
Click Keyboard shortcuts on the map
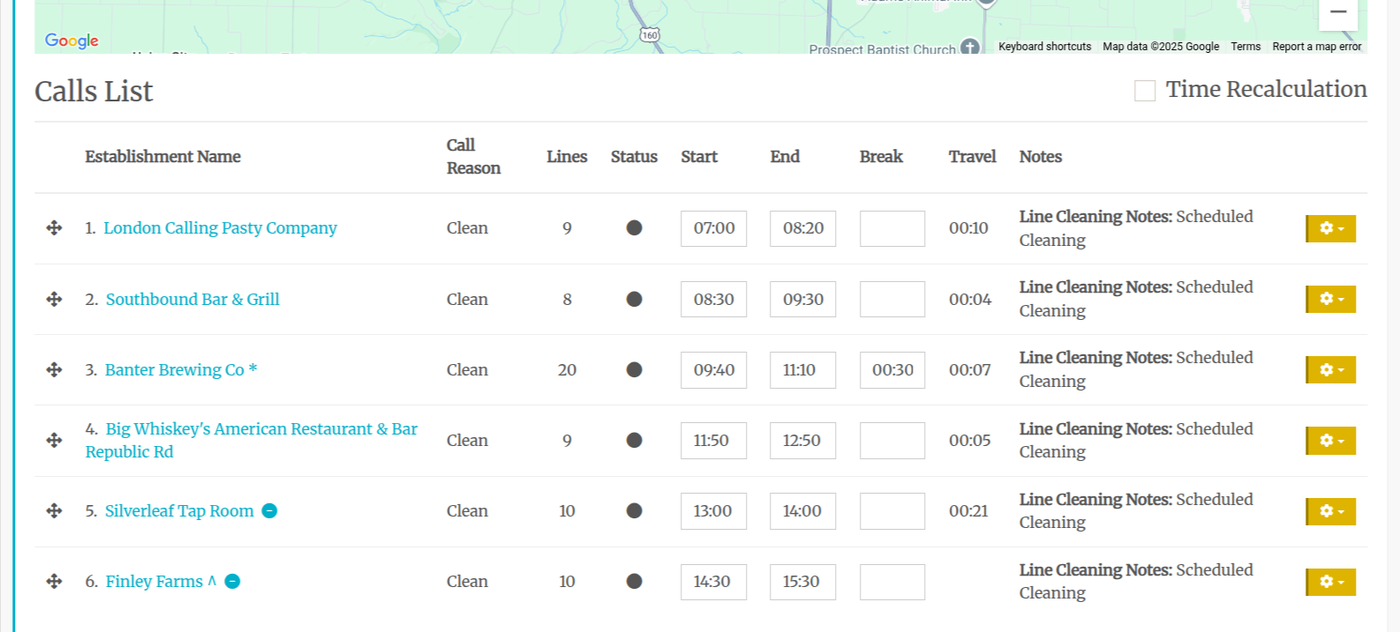pos(1044,47)
